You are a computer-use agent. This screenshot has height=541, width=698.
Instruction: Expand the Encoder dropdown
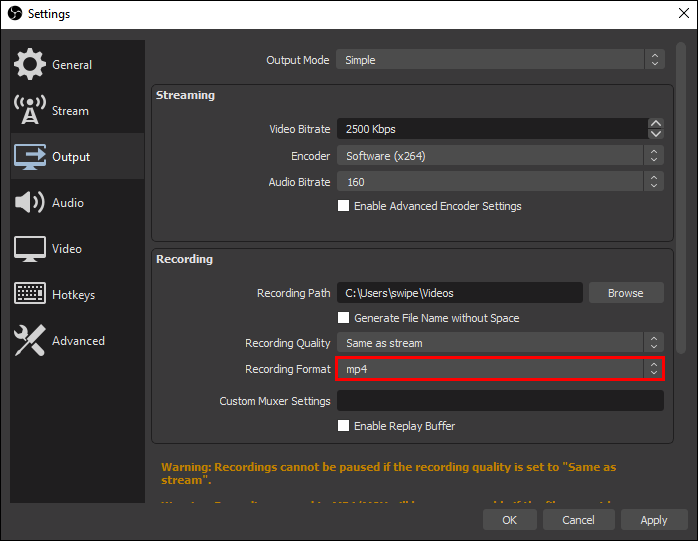coord(500,156)
